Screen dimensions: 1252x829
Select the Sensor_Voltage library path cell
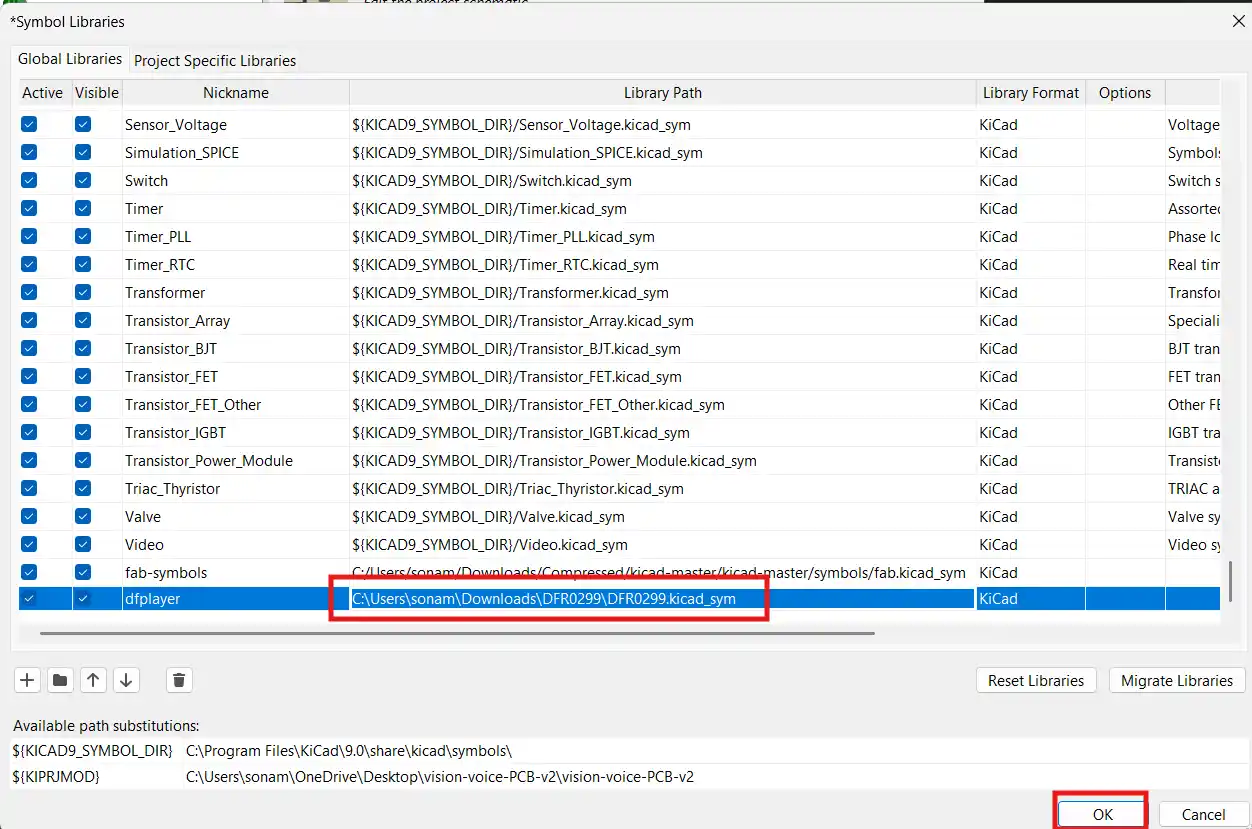click(663, 125)
